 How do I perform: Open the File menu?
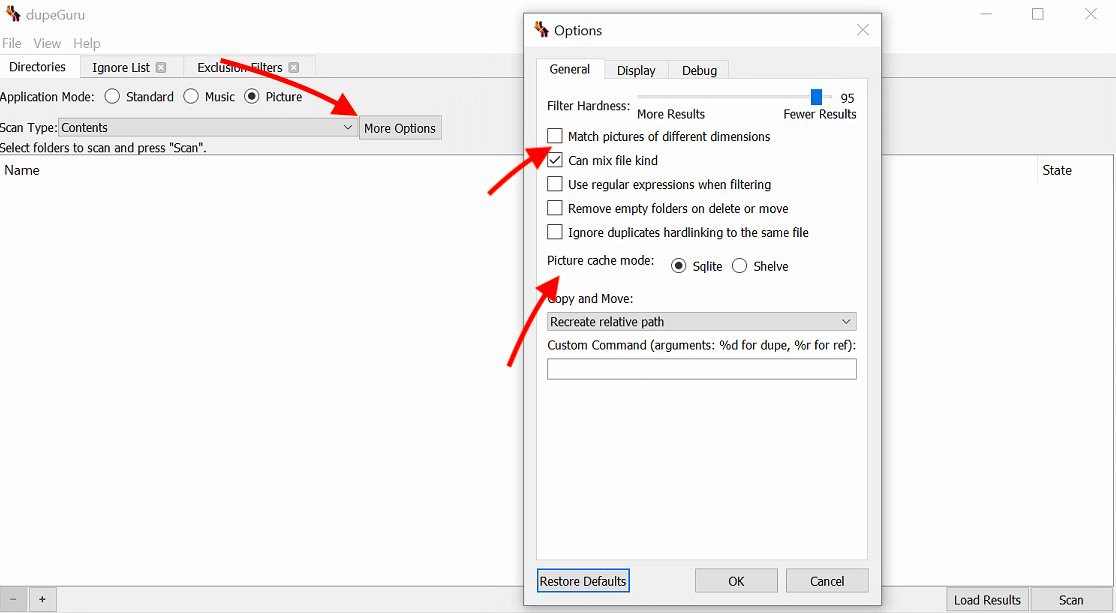pos(11,43)
